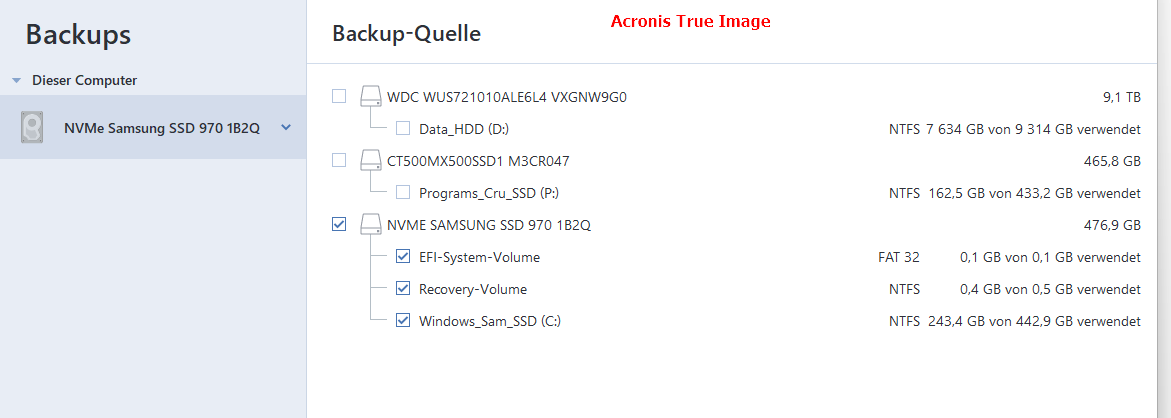Click the NVME SAMSUNG SSD 970 disk icon

coord(370,224)
